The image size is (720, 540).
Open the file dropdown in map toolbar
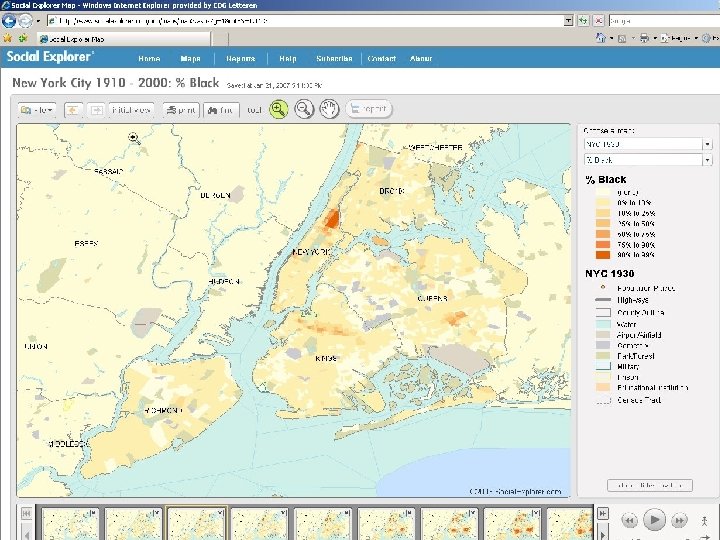tap(37, 110)
